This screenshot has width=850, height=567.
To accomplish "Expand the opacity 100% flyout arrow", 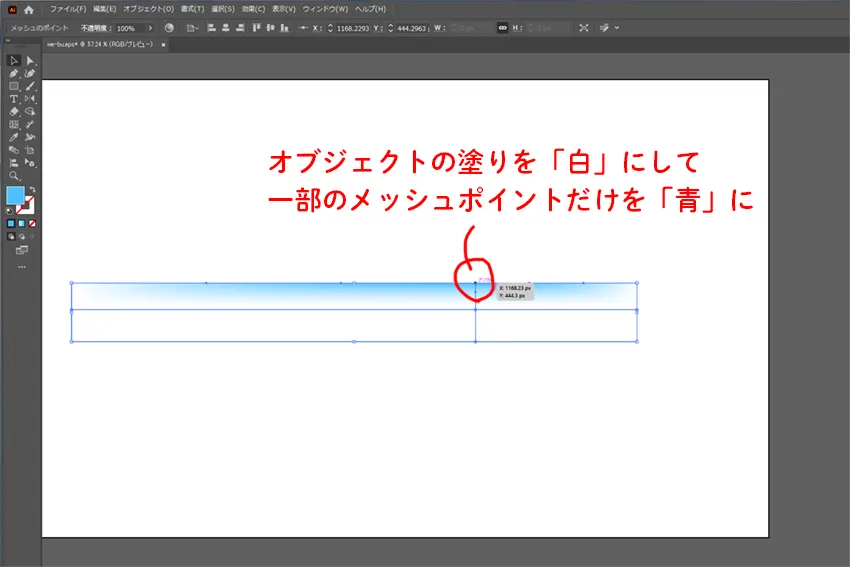I will (150, 28).
